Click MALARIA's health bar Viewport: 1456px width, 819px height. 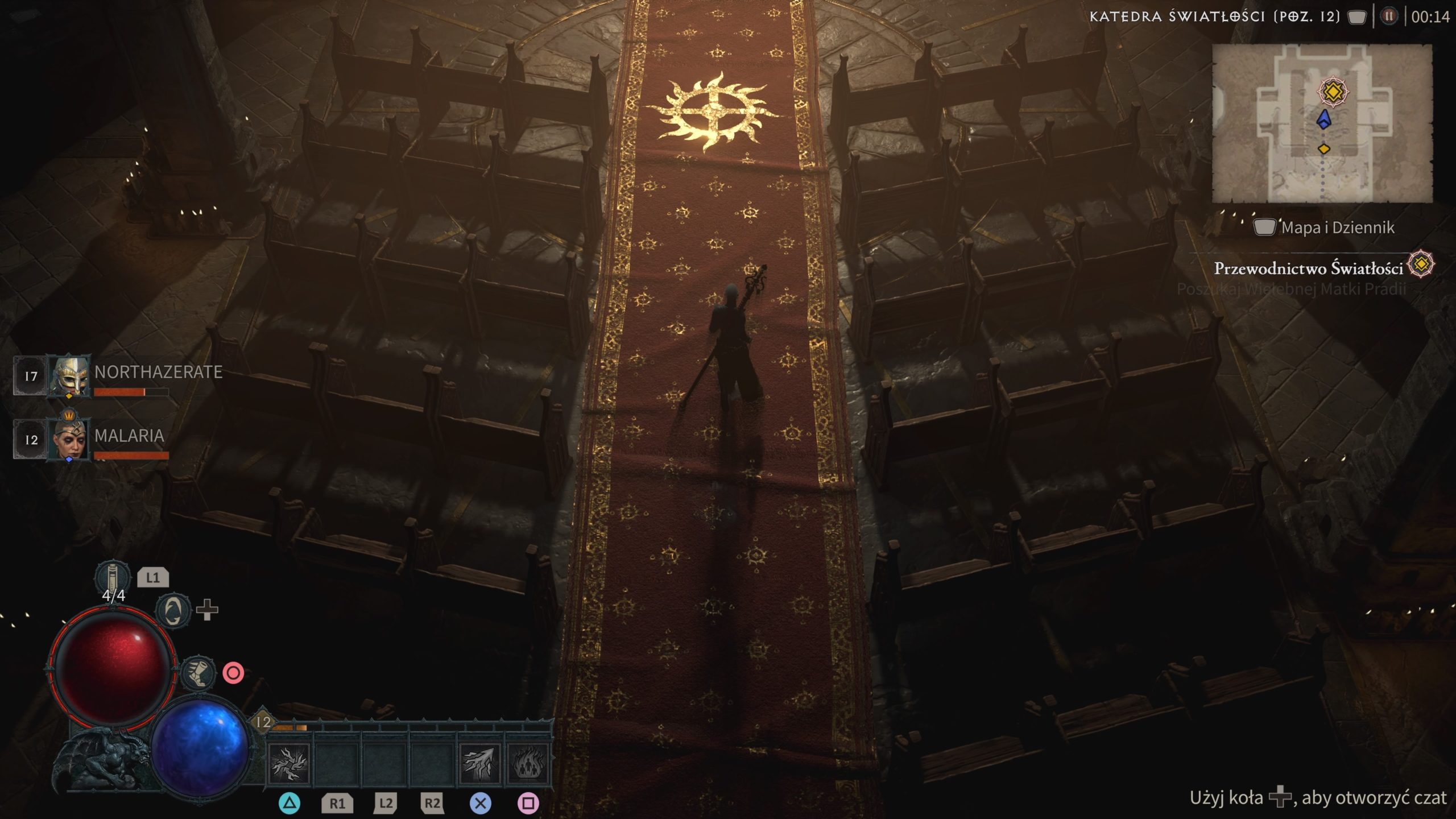coord(131,456)
